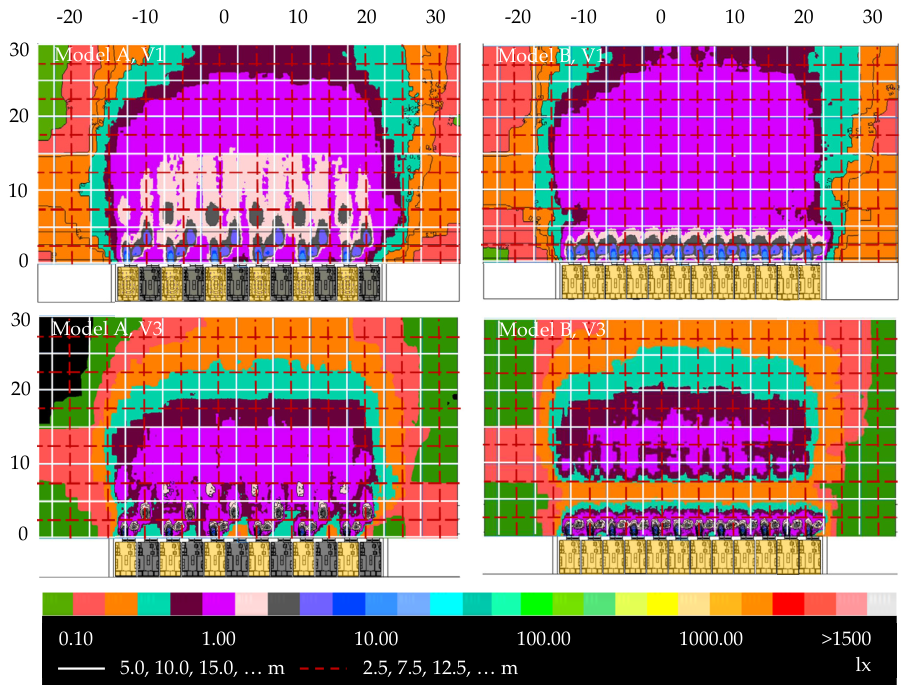Click the leftmost green swatch in the legend
The width and height of the screenshot is (909, 693).
57,604
